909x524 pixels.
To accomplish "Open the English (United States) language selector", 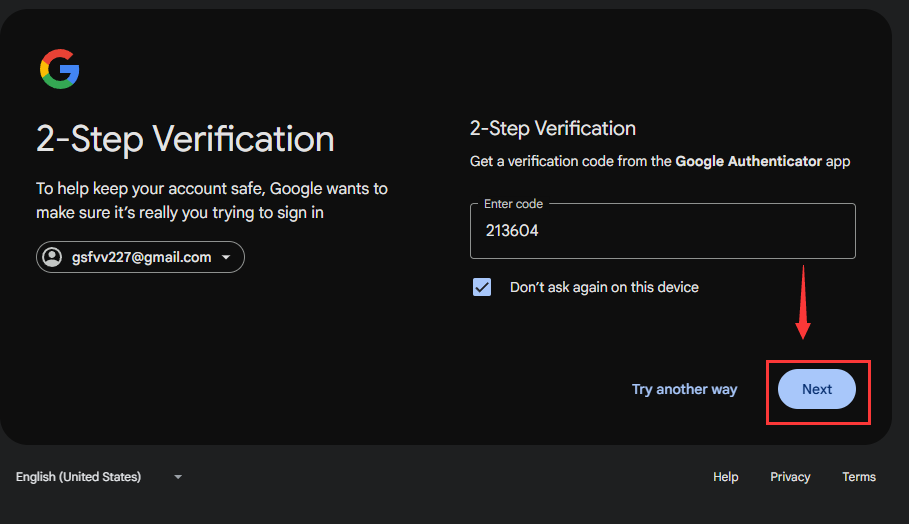I will pyautogui.click(x=78, y=477).
